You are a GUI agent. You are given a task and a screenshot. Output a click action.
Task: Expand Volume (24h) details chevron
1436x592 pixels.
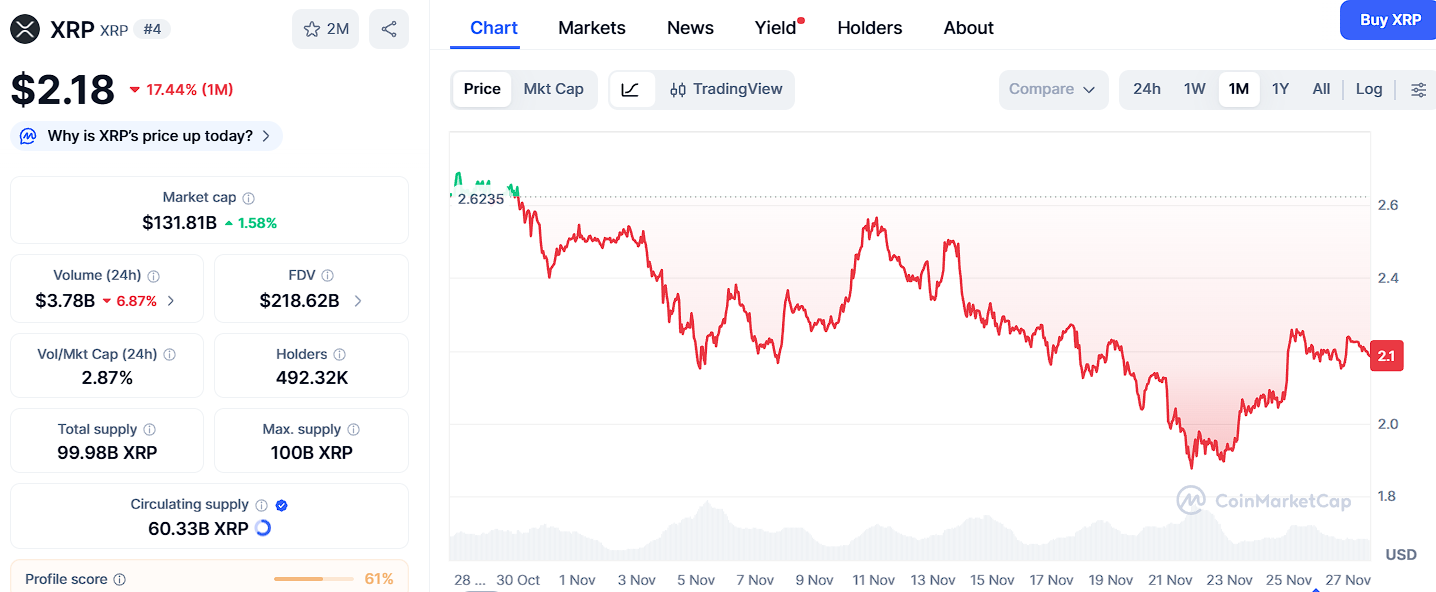pos(171,300)
